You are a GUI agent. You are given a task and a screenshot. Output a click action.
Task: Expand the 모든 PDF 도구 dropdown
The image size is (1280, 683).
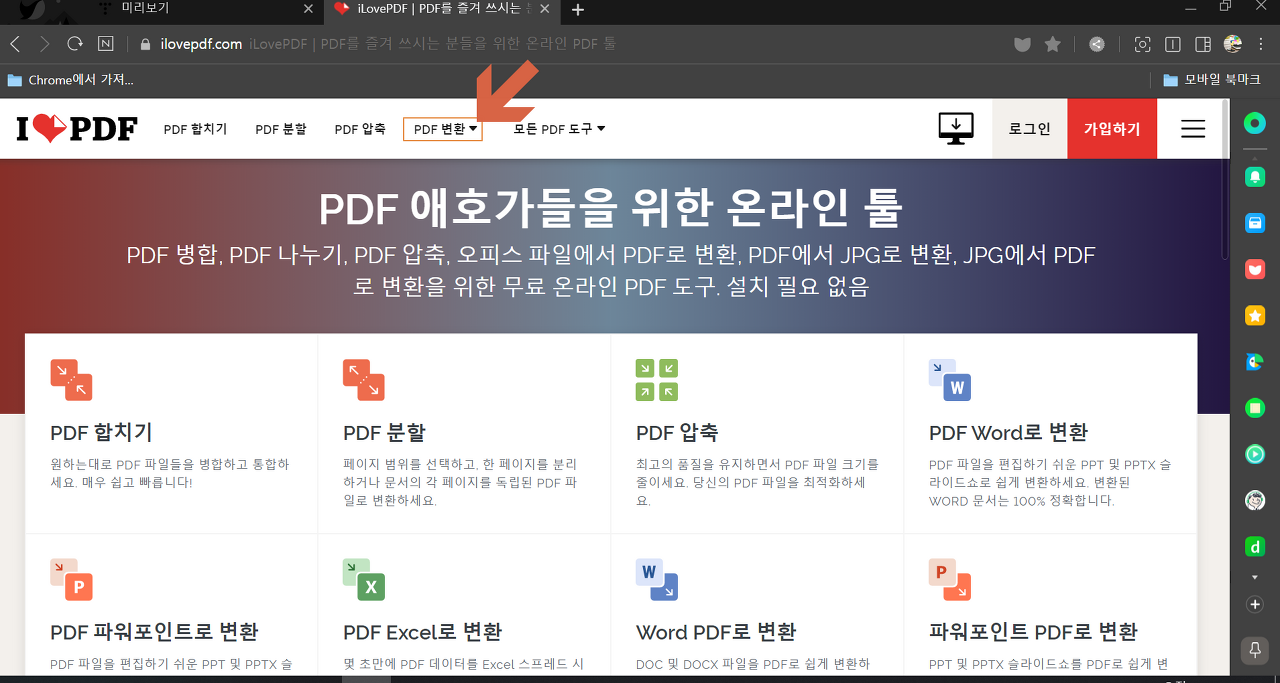(x=559, y=129)
